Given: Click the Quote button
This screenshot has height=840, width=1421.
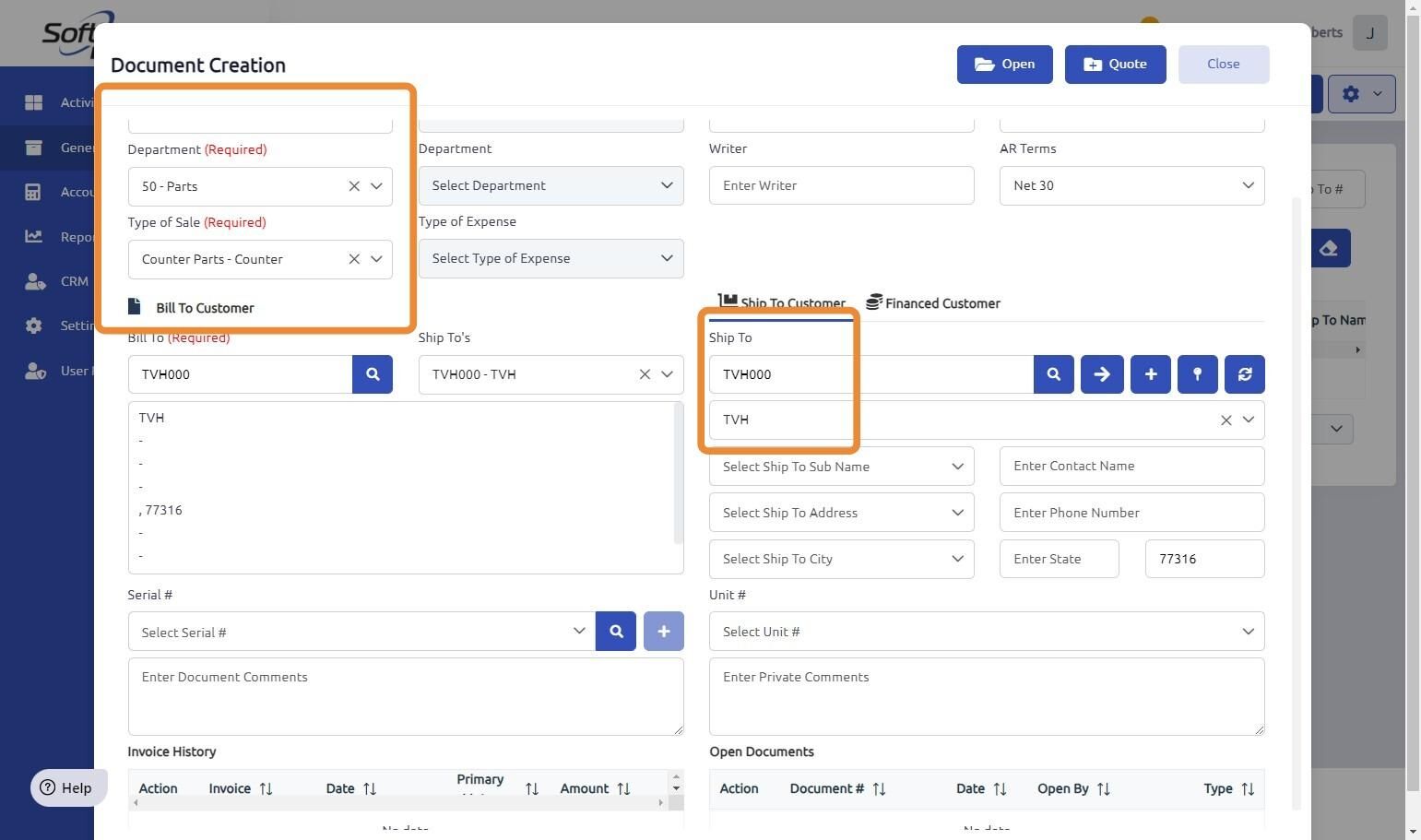Looking at the screenshot, I should point(1115,65).
